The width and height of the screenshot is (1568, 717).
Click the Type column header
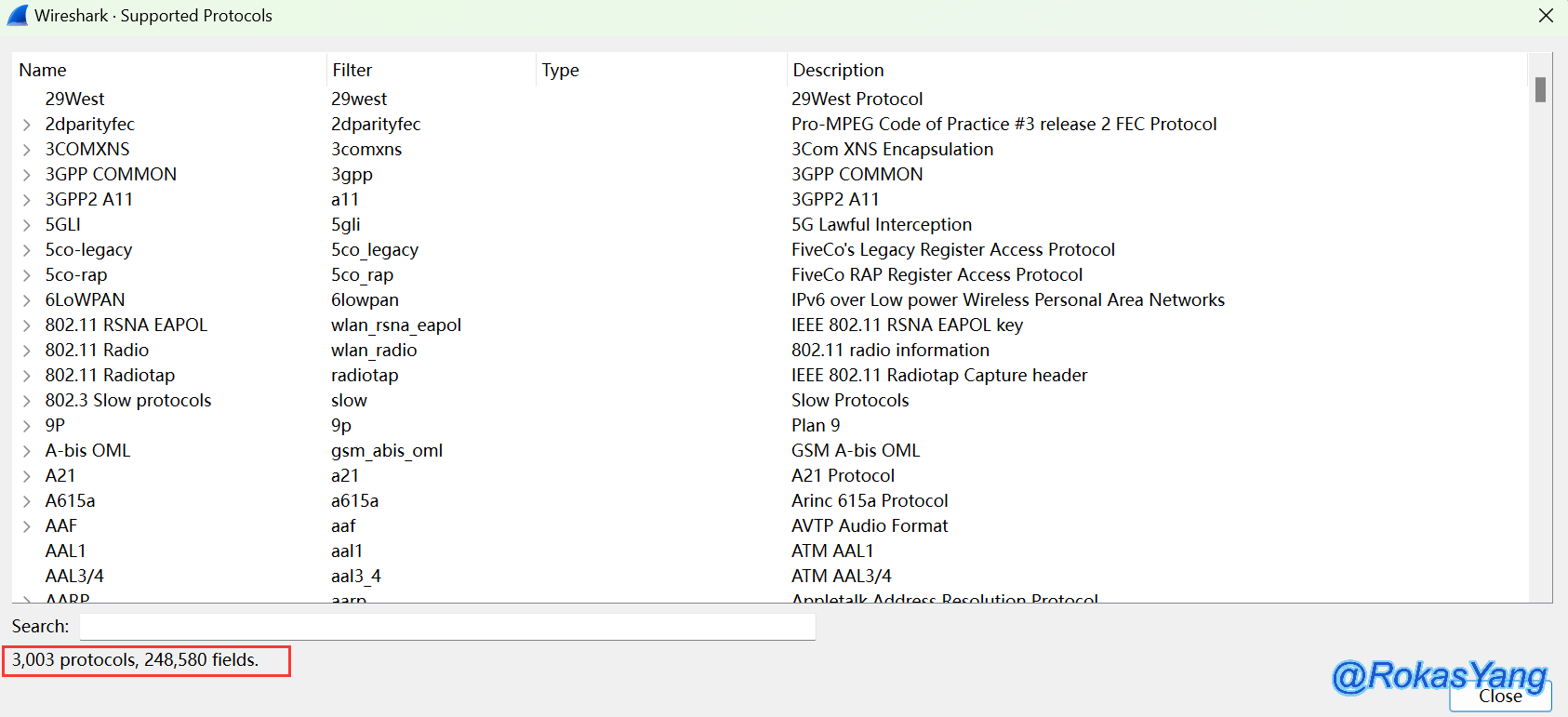(560, 70)
